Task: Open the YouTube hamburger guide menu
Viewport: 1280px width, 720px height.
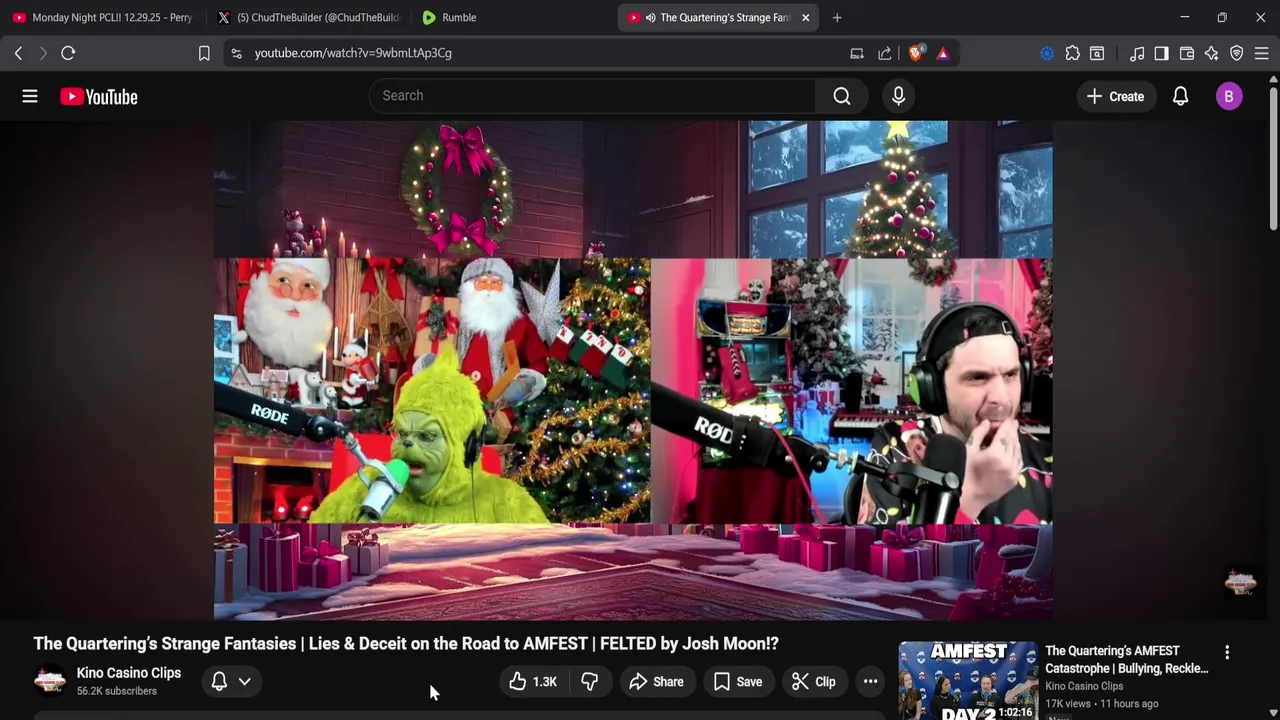Action: pos(30,96)
